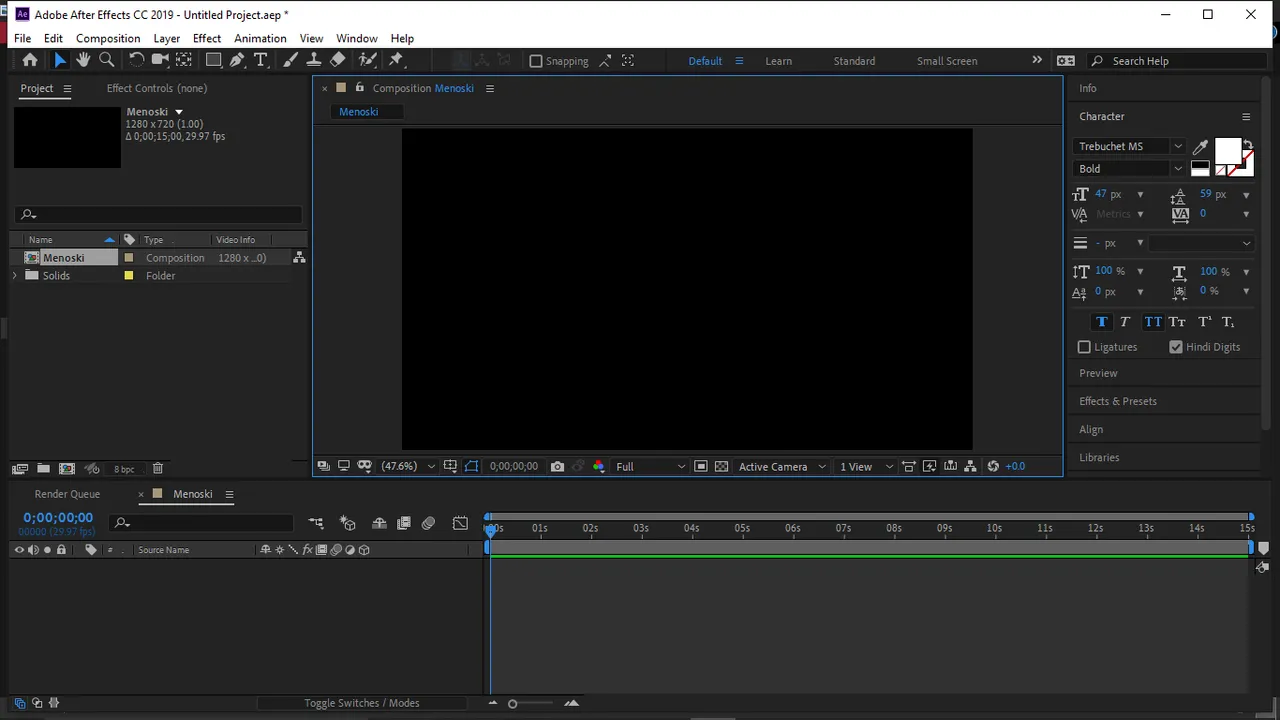Open the Active Camera dropdown

(782, 466)
